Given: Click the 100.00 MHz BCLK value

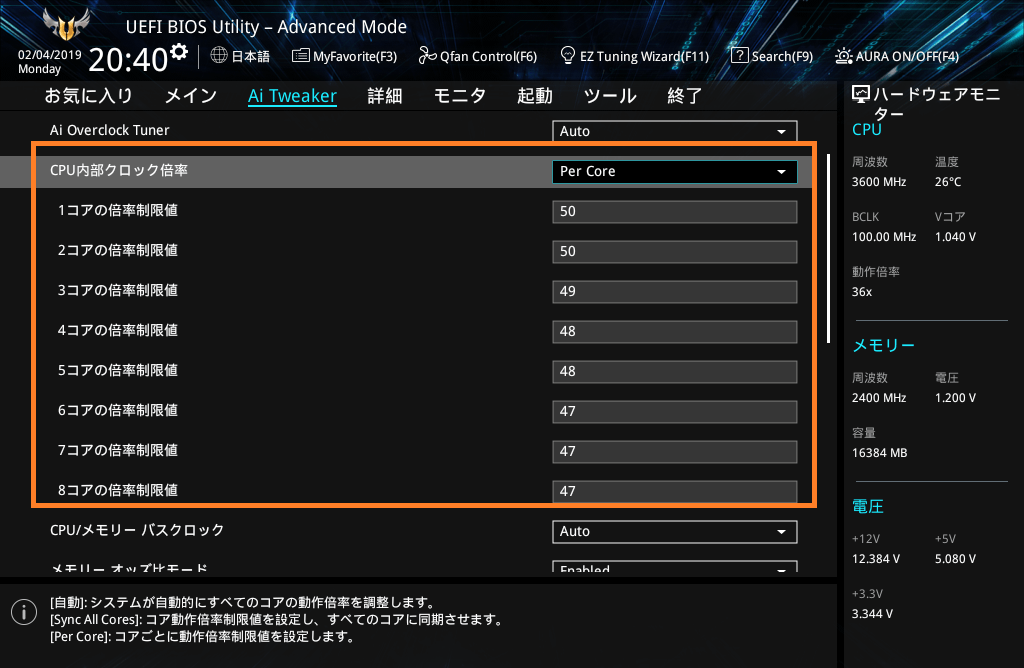Looking at the screenshot, I should tap(884, 237).
